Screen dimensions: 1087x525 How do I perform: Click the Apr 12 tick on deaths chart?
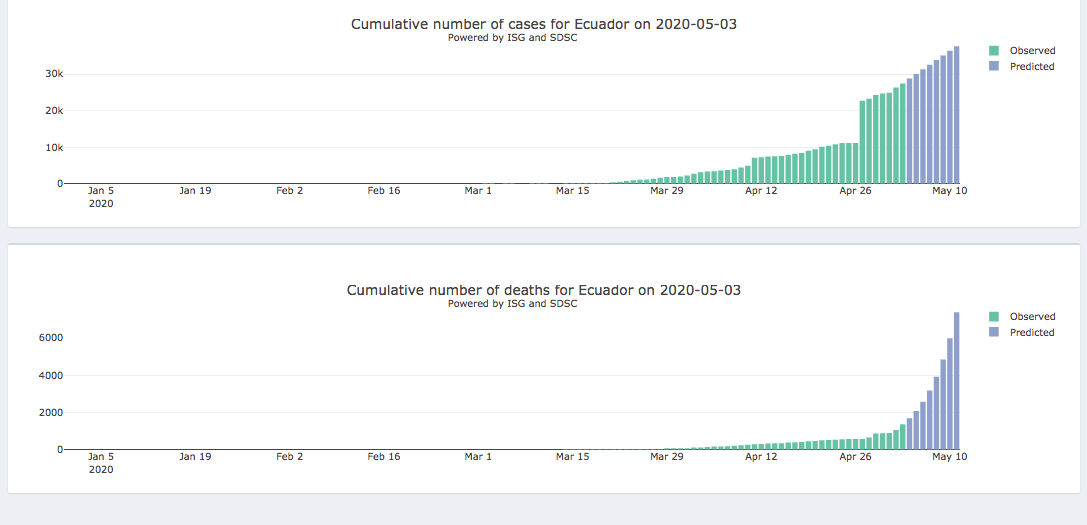760,456
